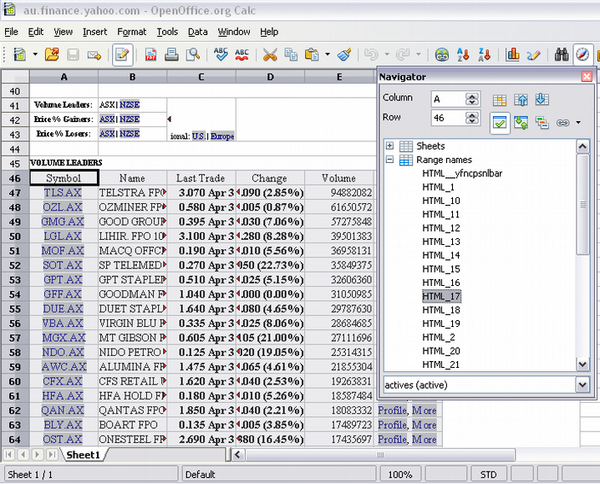600x484 pixels.
Task: Jump to End with Navigator down-arrow icon
Action: click(542, 99)
